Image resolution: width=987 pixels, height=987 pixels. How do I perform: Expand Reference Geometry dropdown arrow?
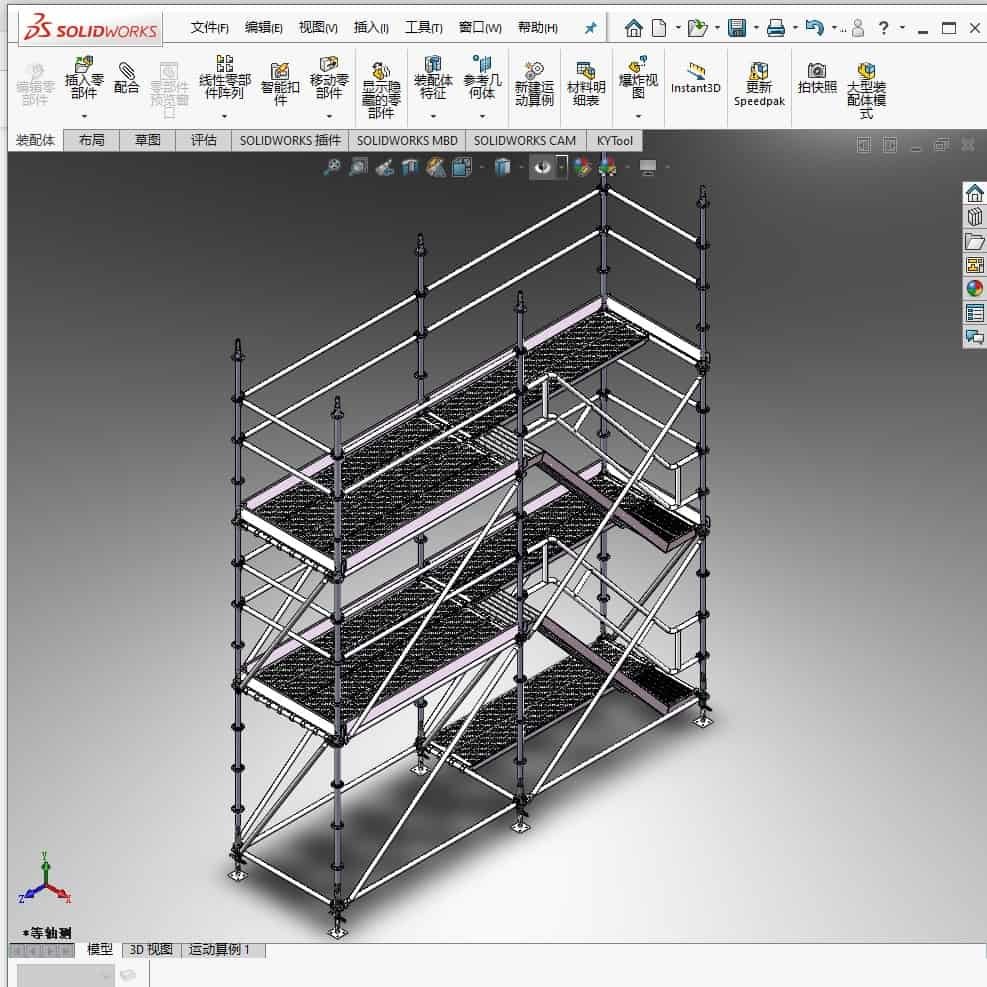pyautogui.click(x=482, y=116)
